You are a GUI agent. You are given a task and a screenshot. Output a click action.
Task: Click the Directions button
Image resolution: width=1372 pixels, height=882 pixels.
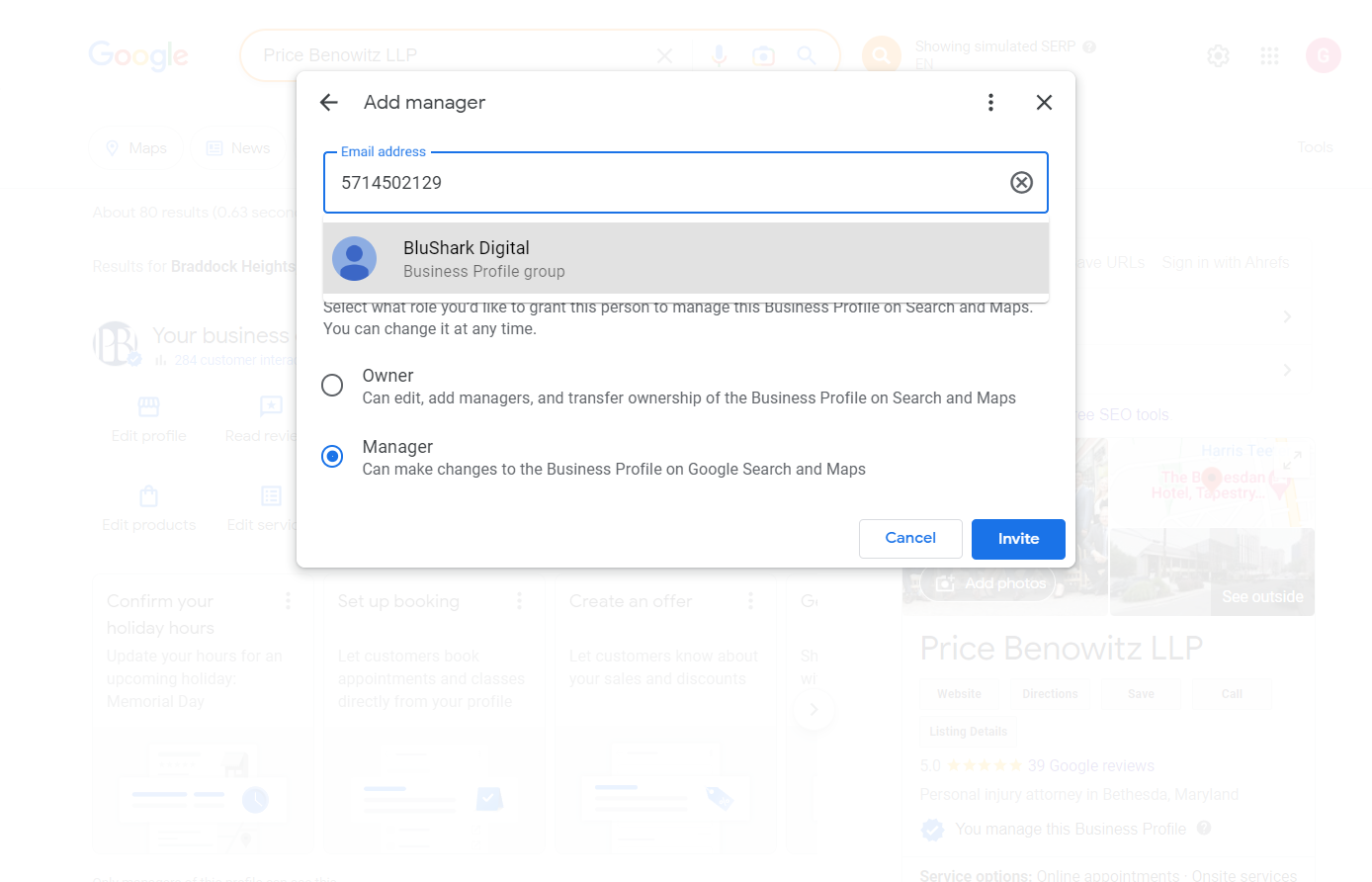tap(1050, 694)
